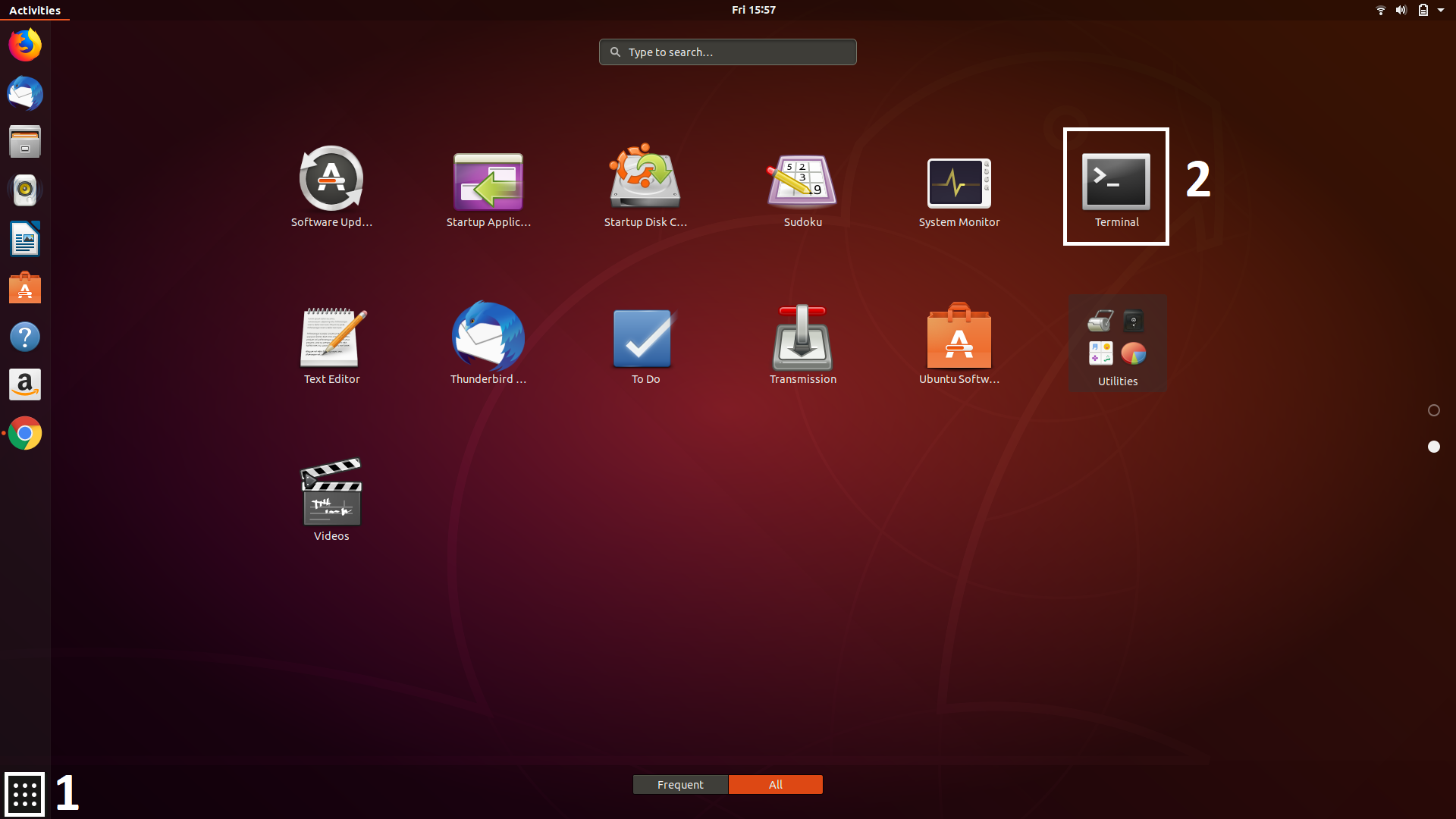Switch to the Frequent apps view
This screenshot has height=819, width=1456.
[680, 784]
